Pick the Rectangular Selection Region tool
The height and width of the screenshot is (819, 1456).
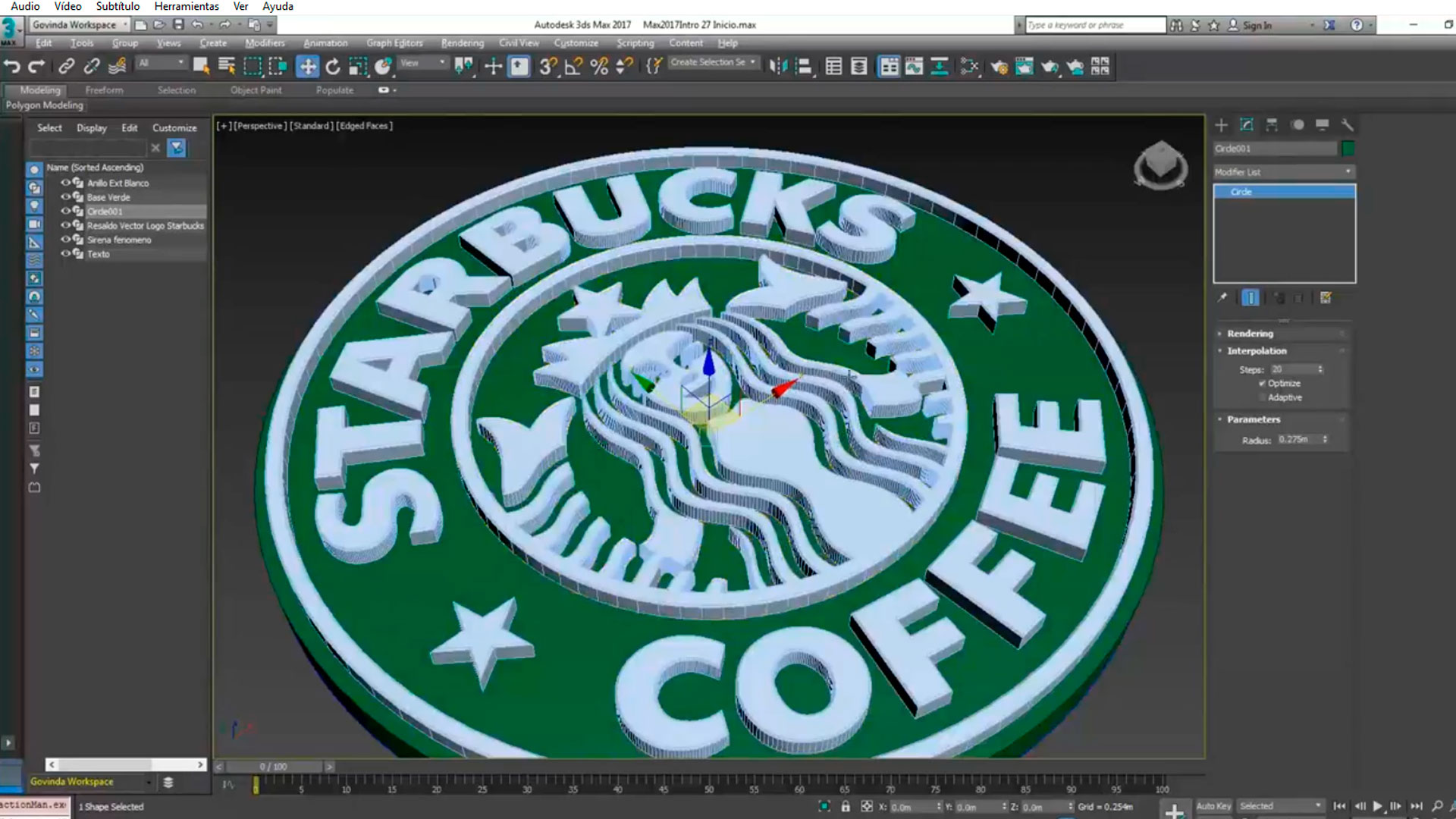(x=253, y=67)
